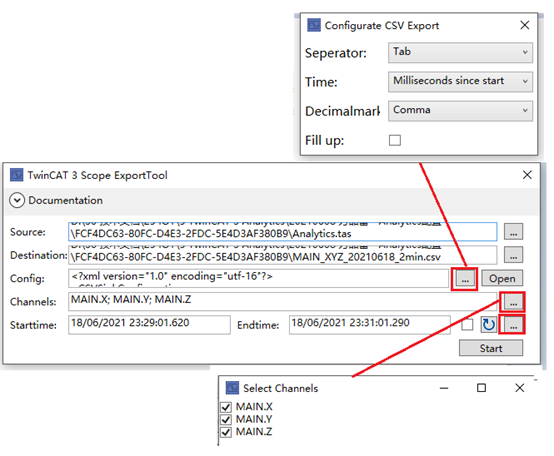The width and height of the screenshot is (554, 456).
Task: Open the Seperator dropdown showing Tab
Action: click(460, 52)
